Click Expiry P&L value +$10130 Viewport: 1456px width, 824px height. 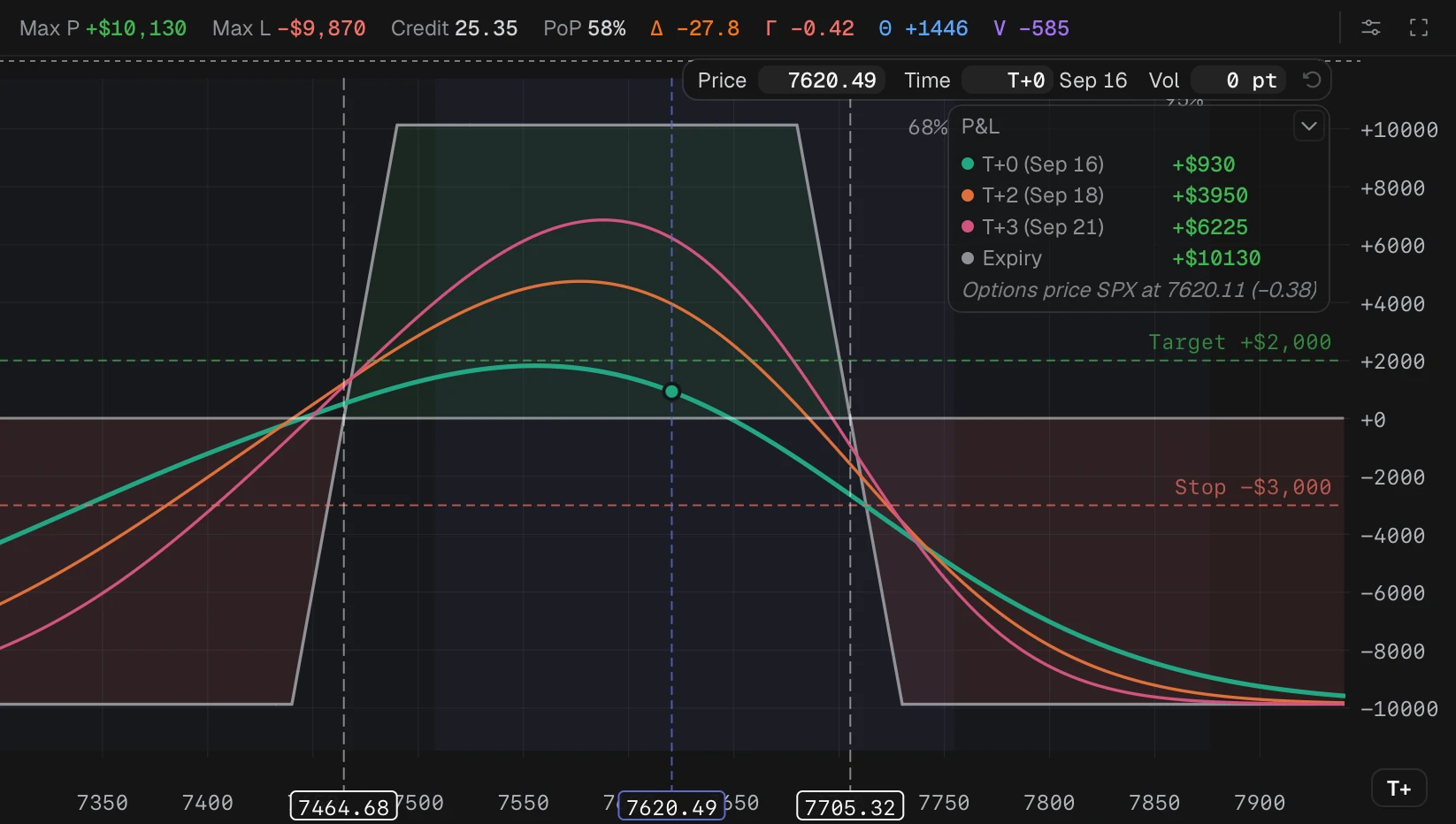pos(1216,258)
